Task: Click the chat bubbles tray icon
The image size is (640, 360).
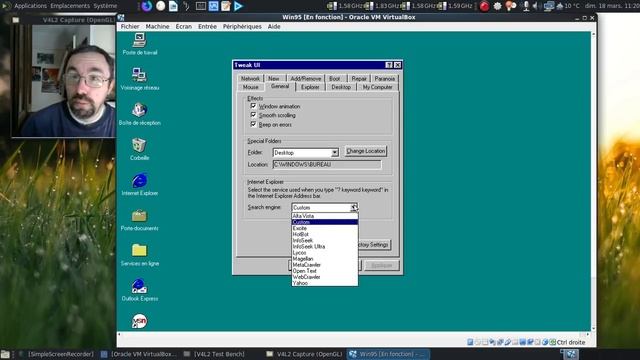Action: point(511,6)
